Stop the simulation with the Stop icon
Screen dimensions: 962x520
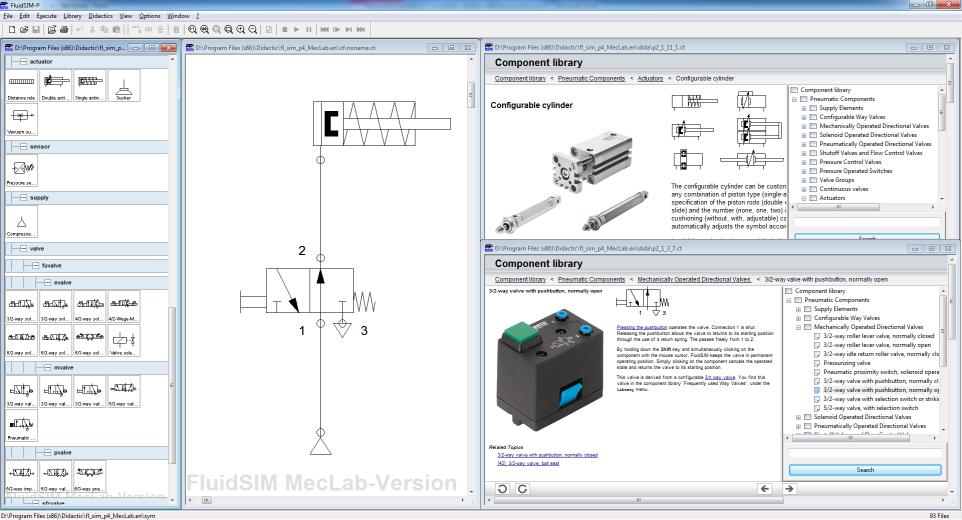click(285, 29)
